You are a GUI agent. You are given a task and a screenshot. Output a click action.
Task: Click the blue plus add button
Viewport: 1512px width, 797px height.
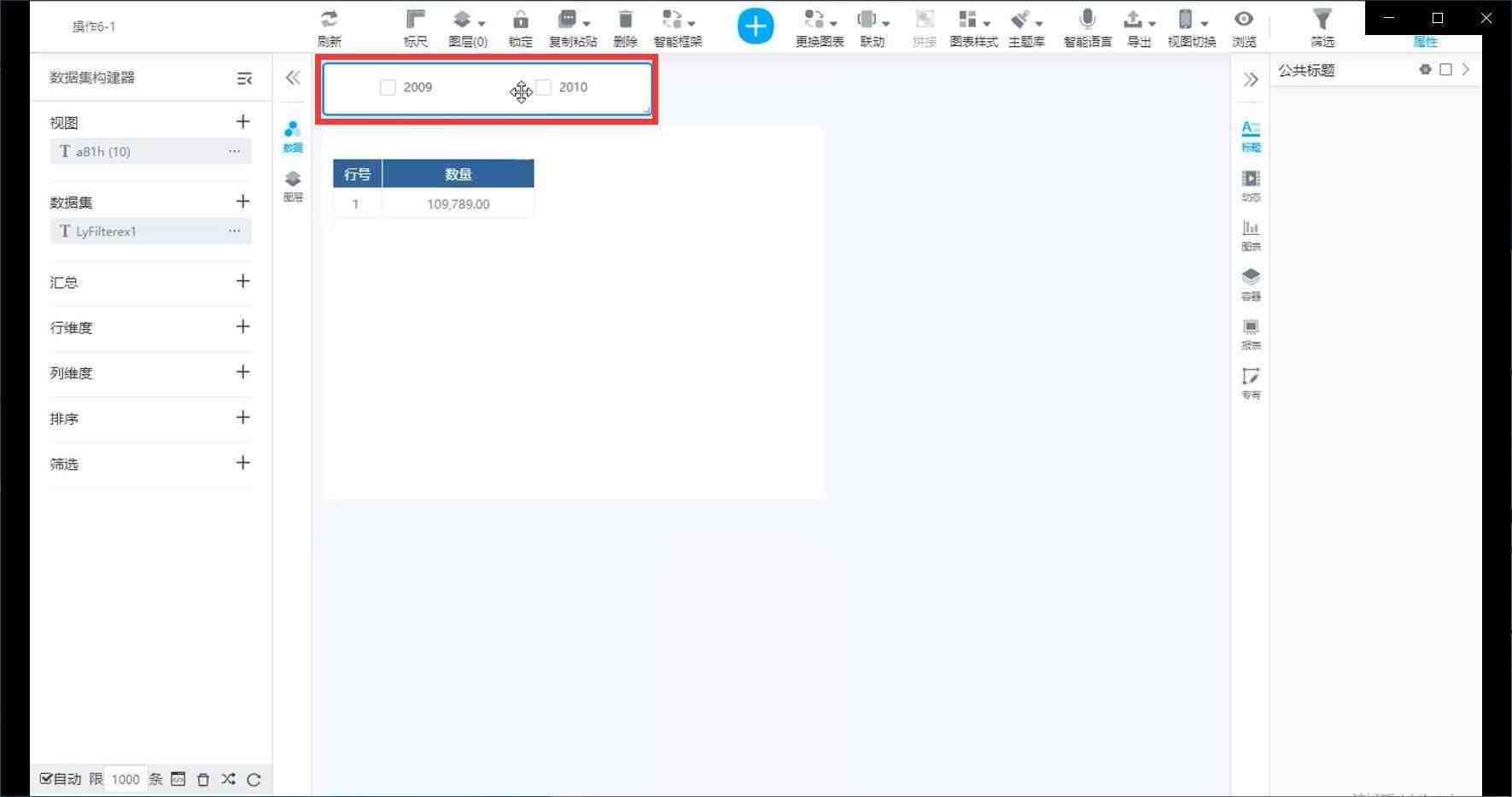tap(756, 26)
